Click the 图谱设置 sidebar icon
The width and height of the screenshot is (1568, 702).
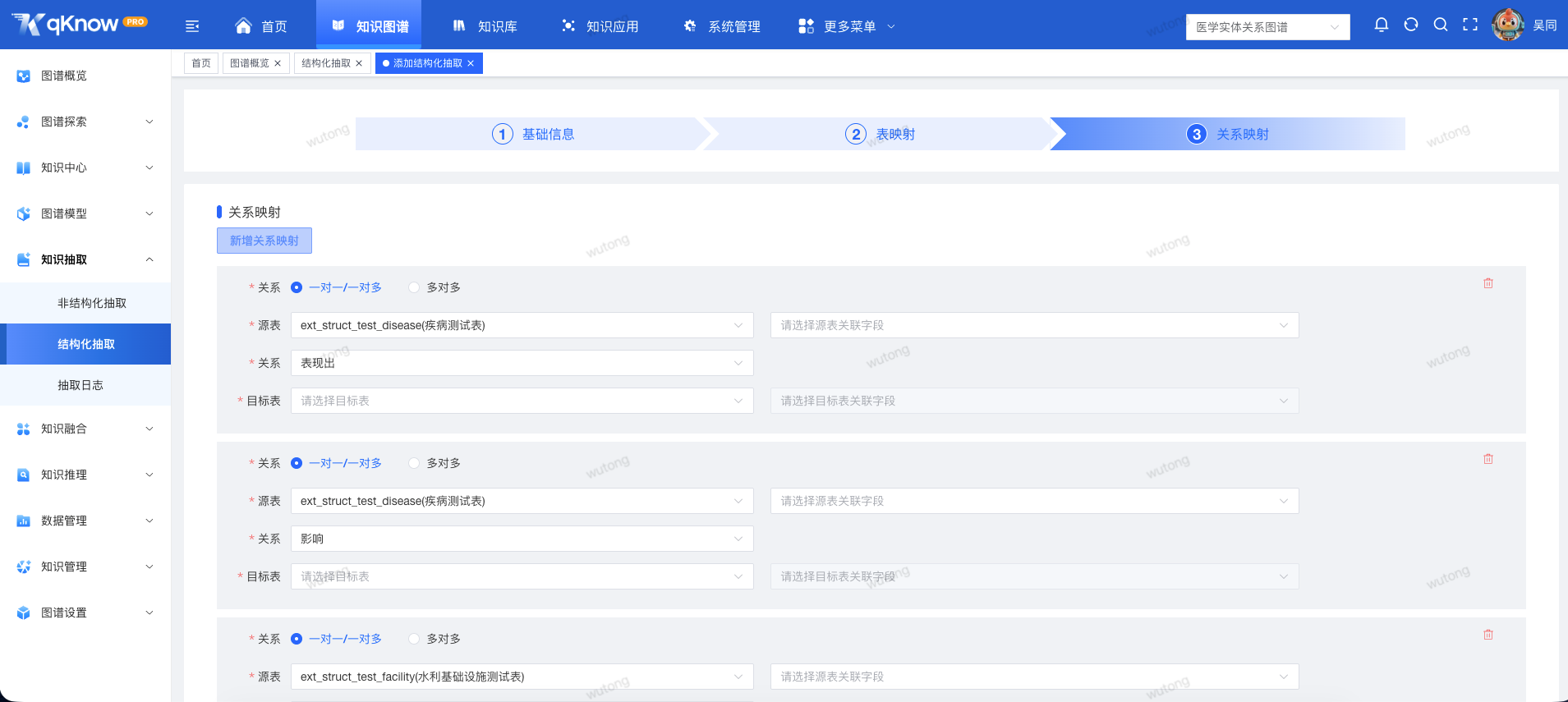pos(24,613)
